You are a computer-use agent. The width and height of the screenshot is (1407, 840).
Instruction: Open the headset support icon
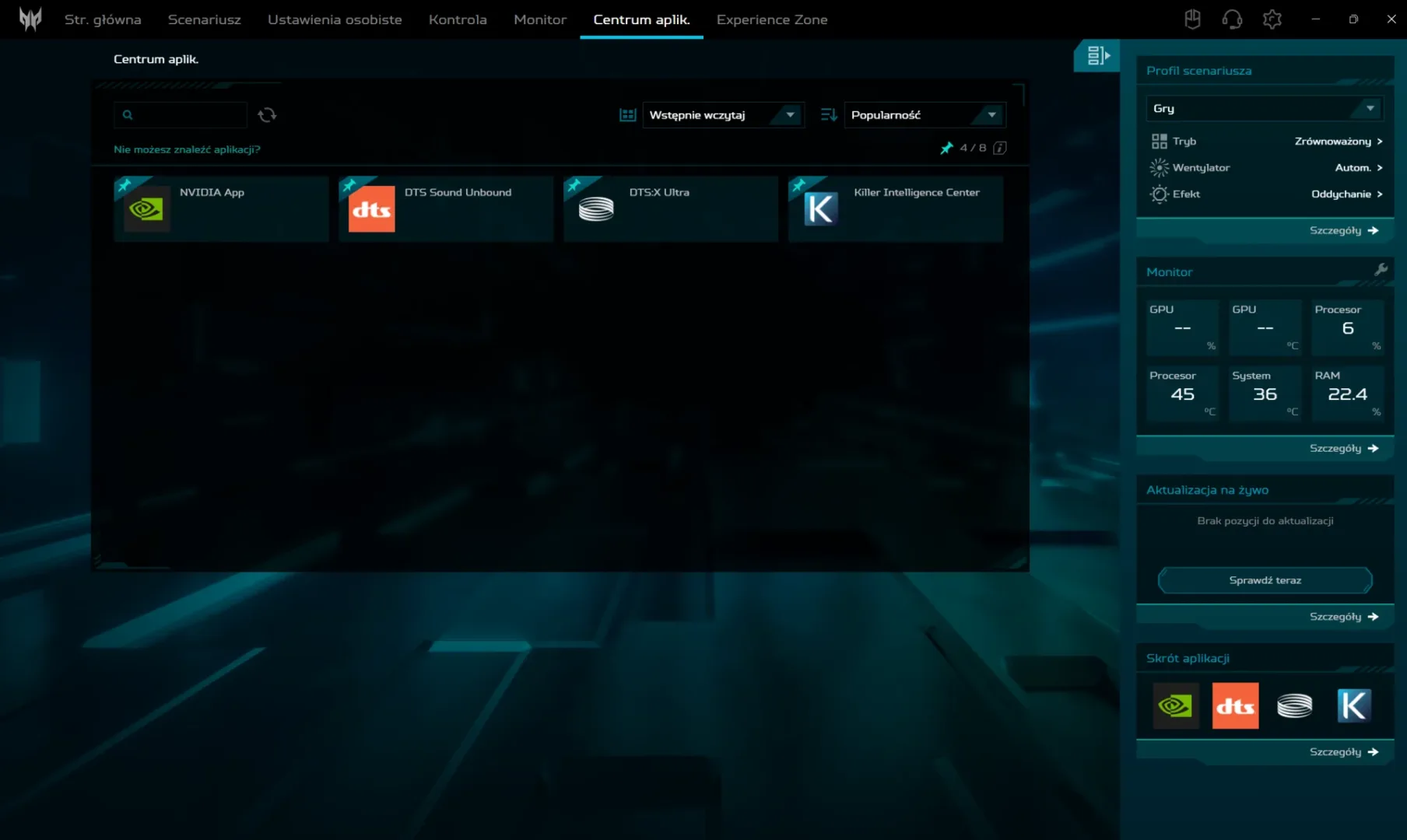tap(1232, 19)
